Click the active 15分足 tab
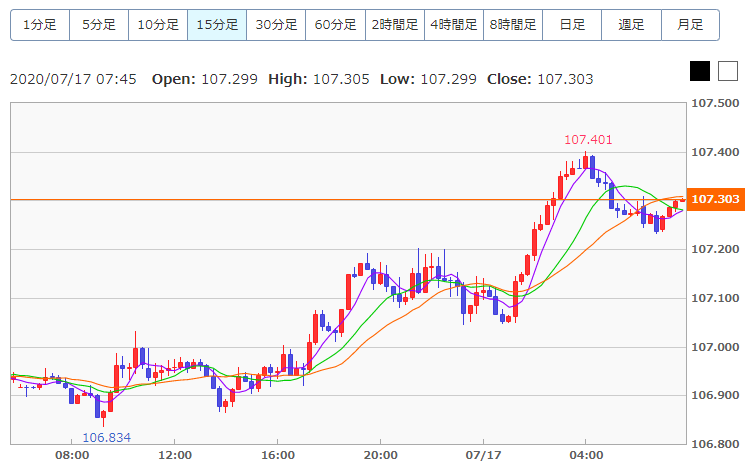The image size is (752, 470). point(217,24)
